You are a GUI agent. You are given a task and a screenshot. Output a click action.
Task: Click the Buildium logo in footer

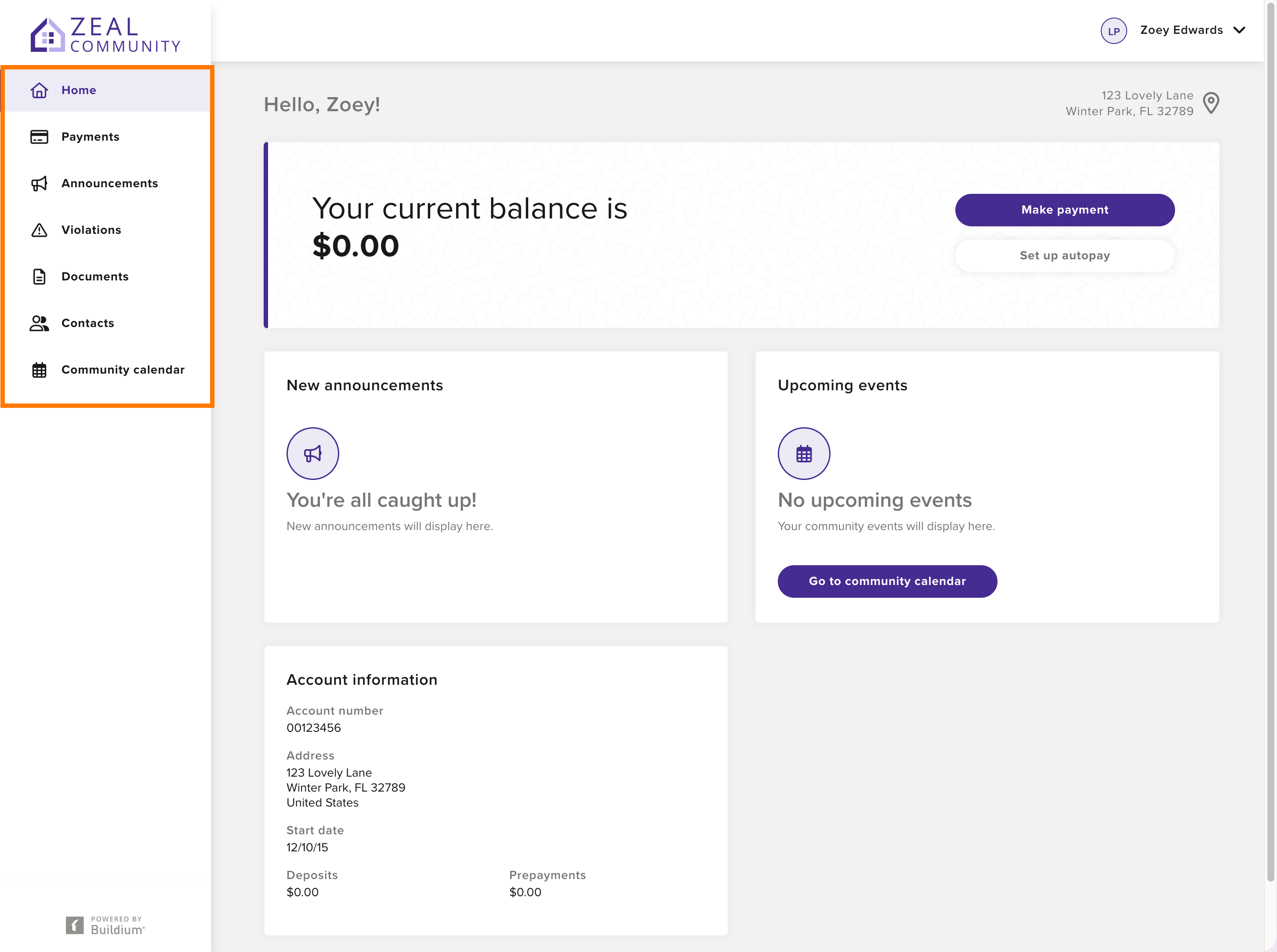(x=75, y=925)
